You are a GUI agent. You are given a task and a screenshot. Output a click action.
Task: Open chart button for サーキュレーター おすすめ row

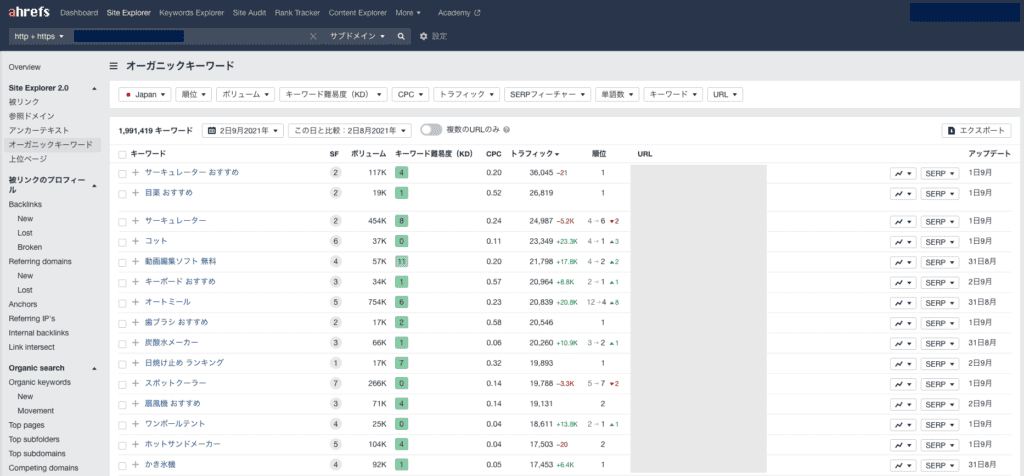(903, 174)
